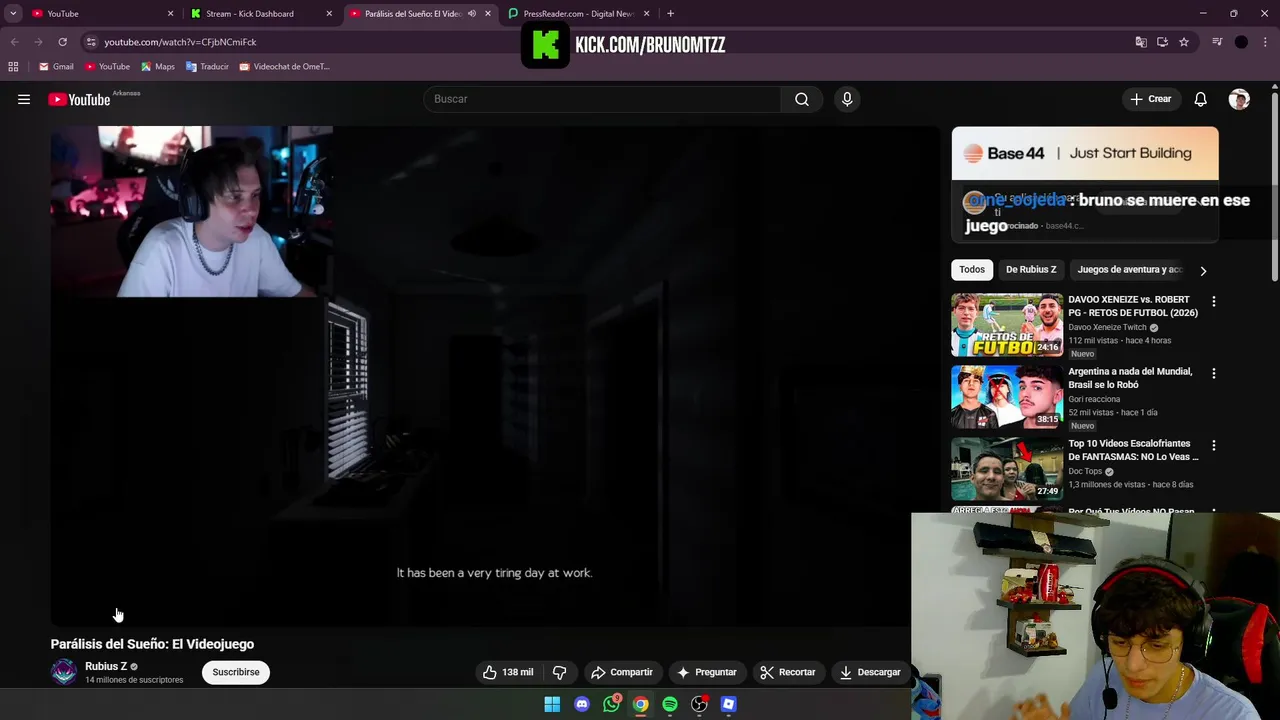Open Rubius Z channel avatar
This screenshot has height=720, width=1280.
[x=64, y=672]
